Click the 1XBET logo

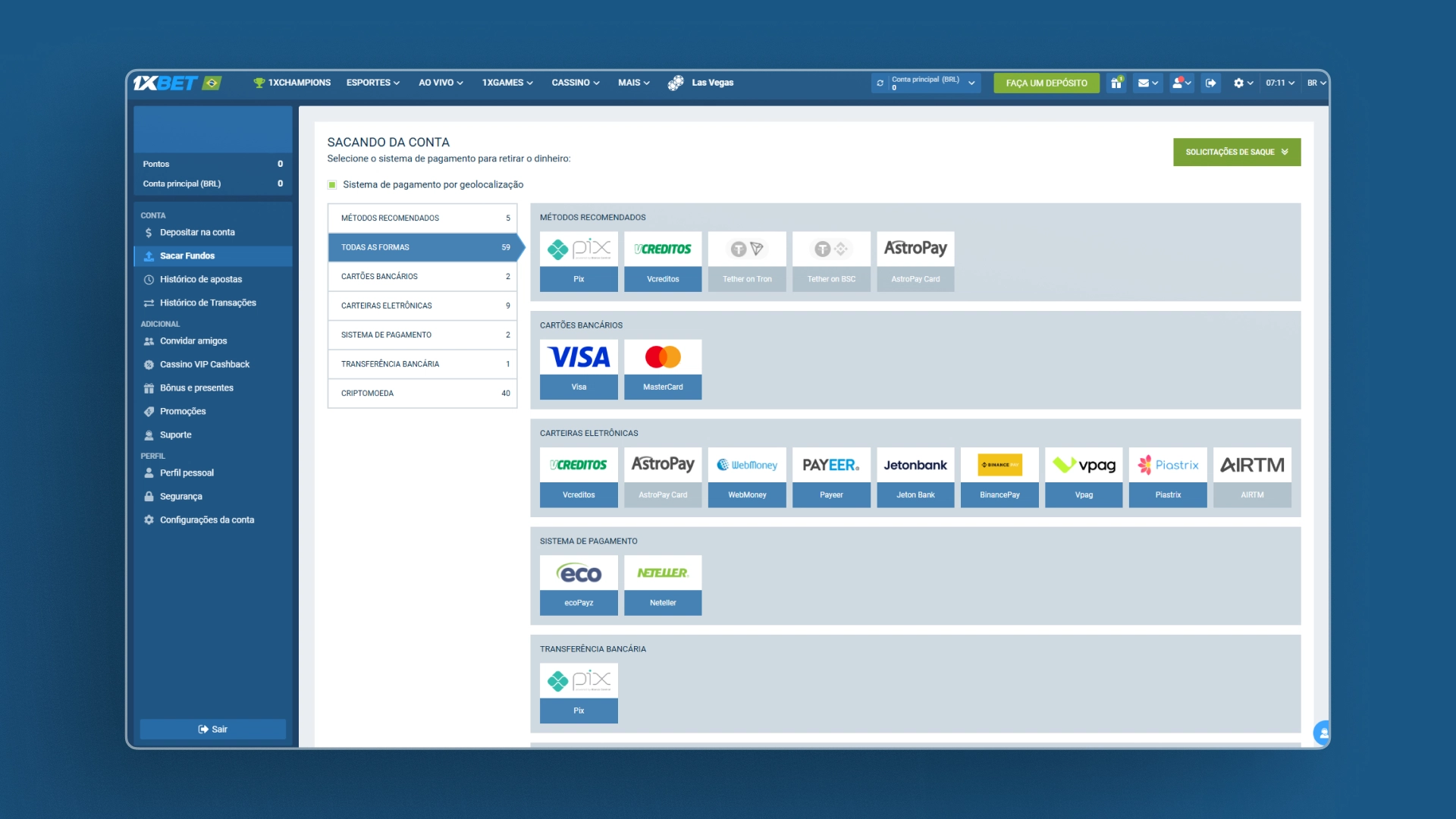(165, 83)
